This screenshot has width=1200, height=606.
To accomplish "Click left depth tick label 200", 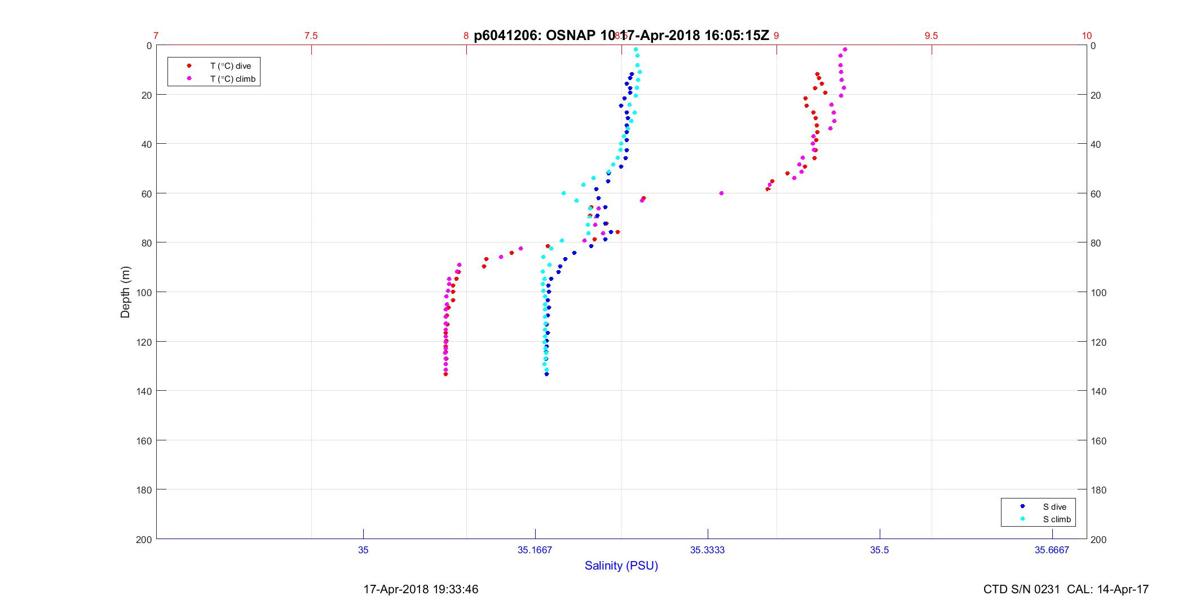I will pos(142,539).
